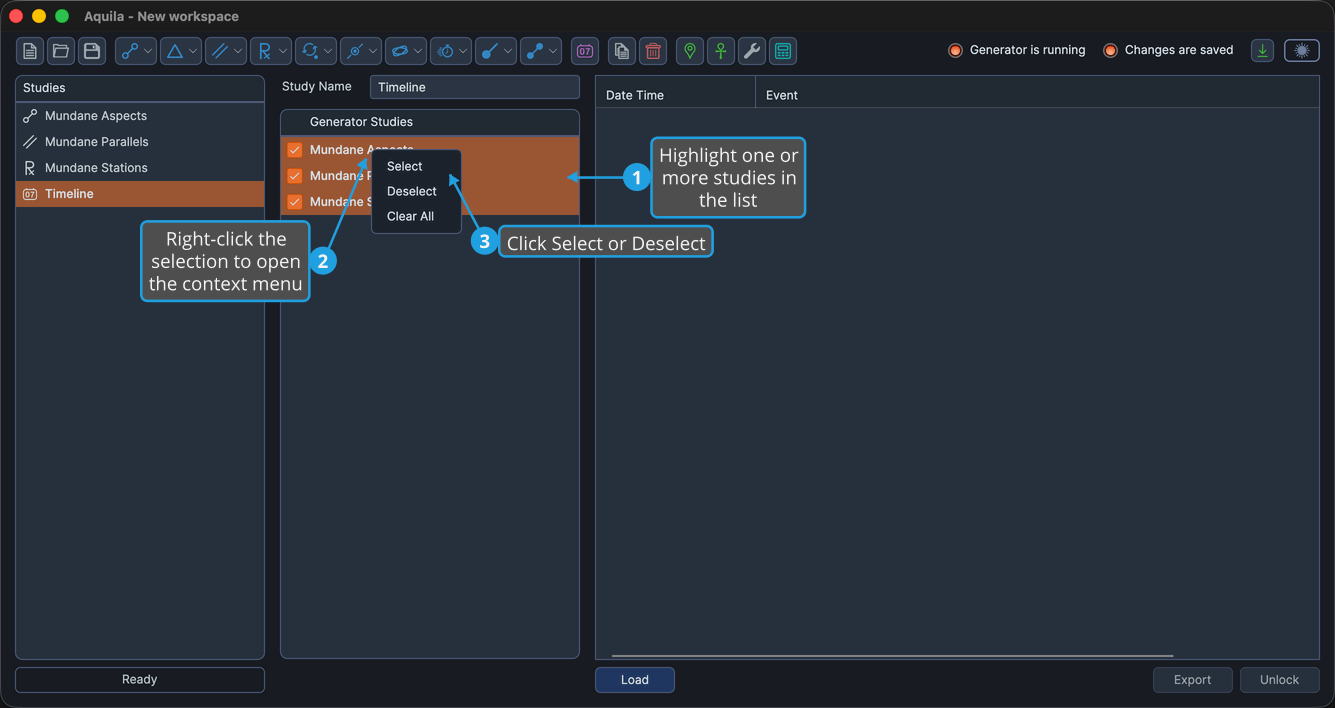Create a new workspace document

30,51
